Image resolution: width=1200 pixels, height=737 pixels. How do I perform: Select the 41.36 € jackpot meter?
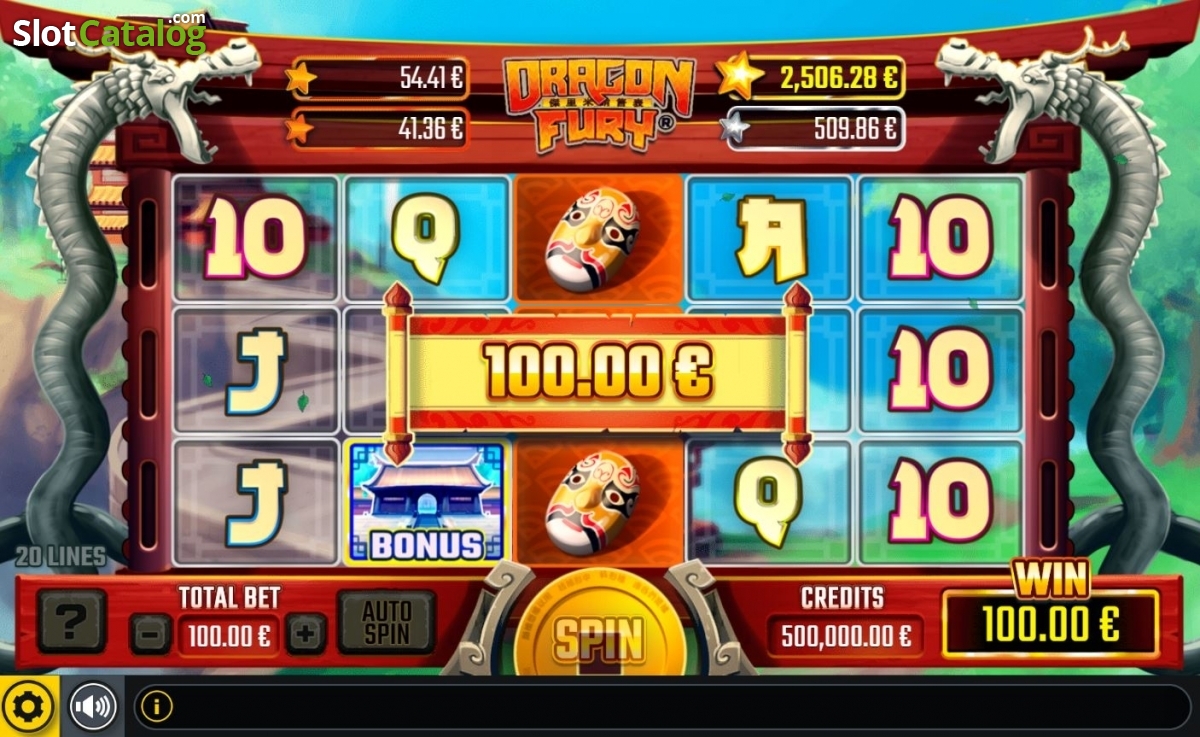point(378,128)
